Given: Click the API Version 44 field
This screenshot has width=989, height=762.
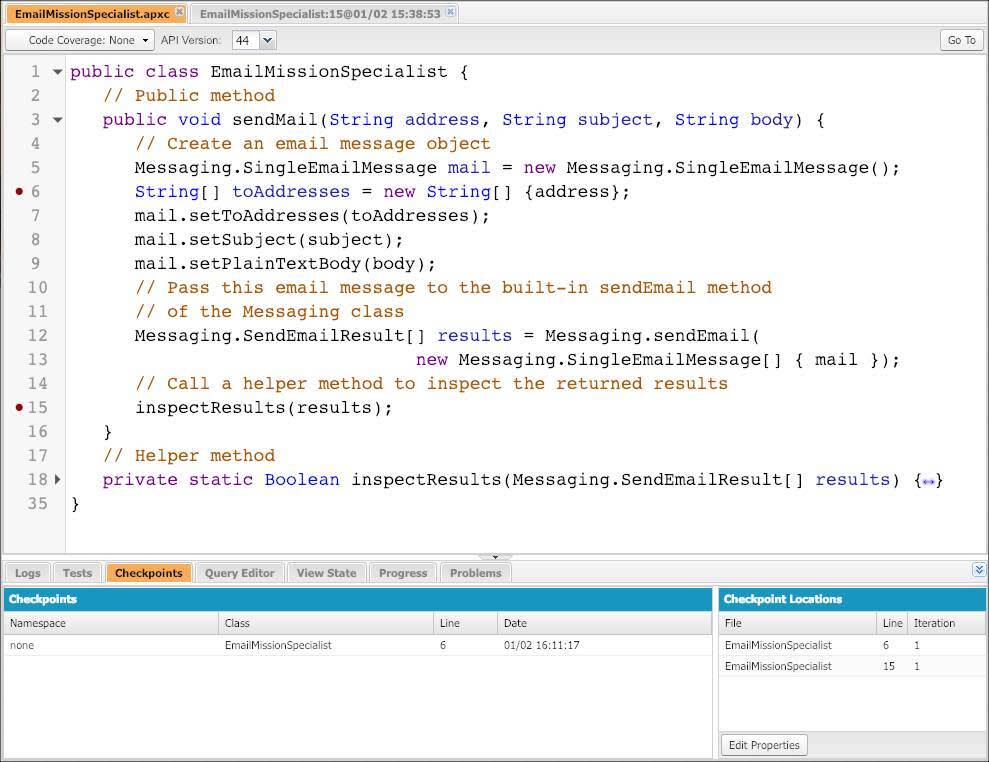Looking at the screenshot, I should pyautogui.click(x=246, y=40).
